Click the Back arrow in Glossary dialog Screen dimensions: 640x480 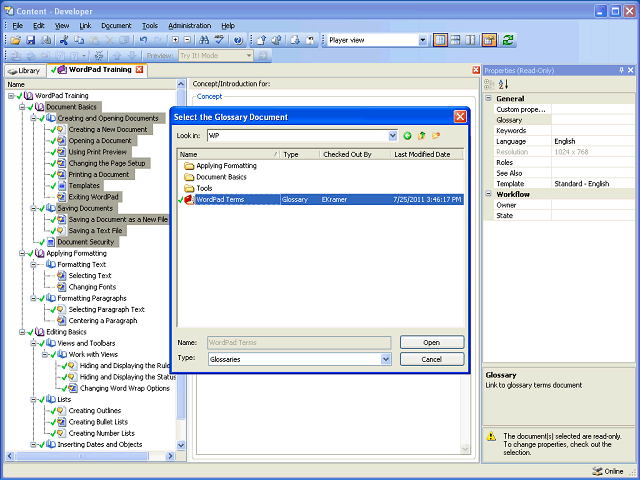(407, 136)
